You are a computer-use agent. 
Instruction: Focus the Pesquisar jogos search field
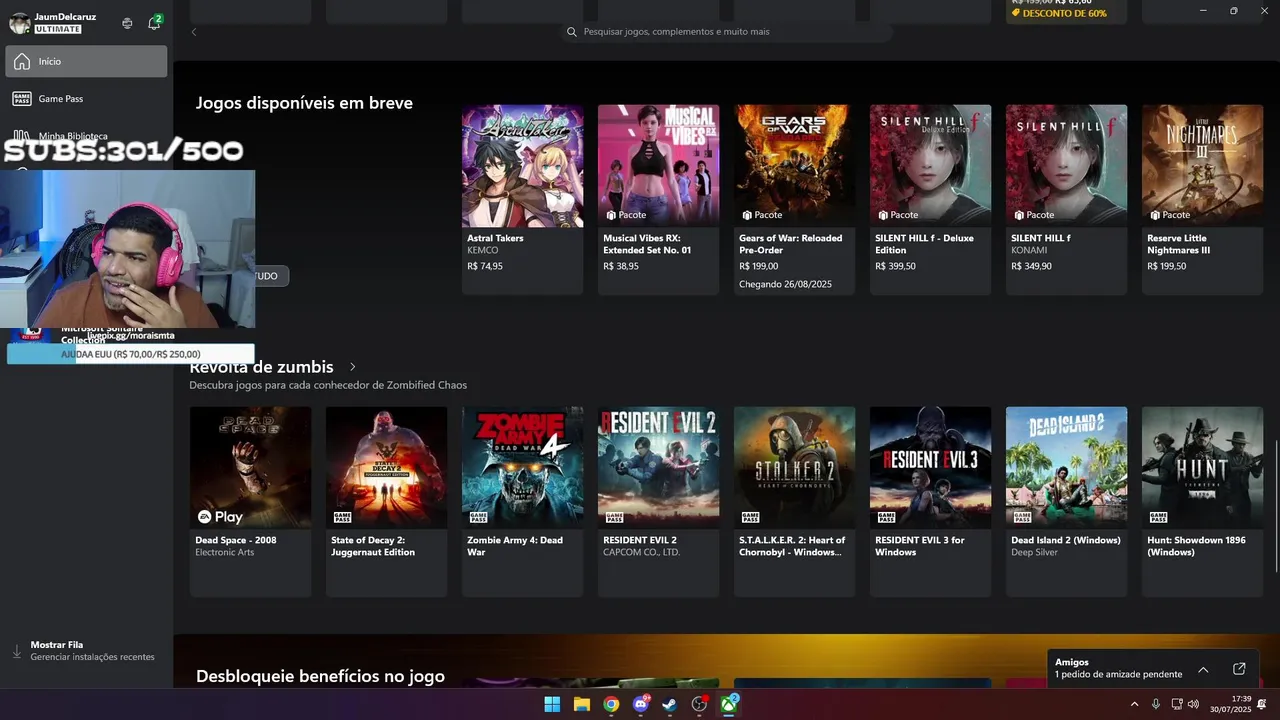pos(727,32)
